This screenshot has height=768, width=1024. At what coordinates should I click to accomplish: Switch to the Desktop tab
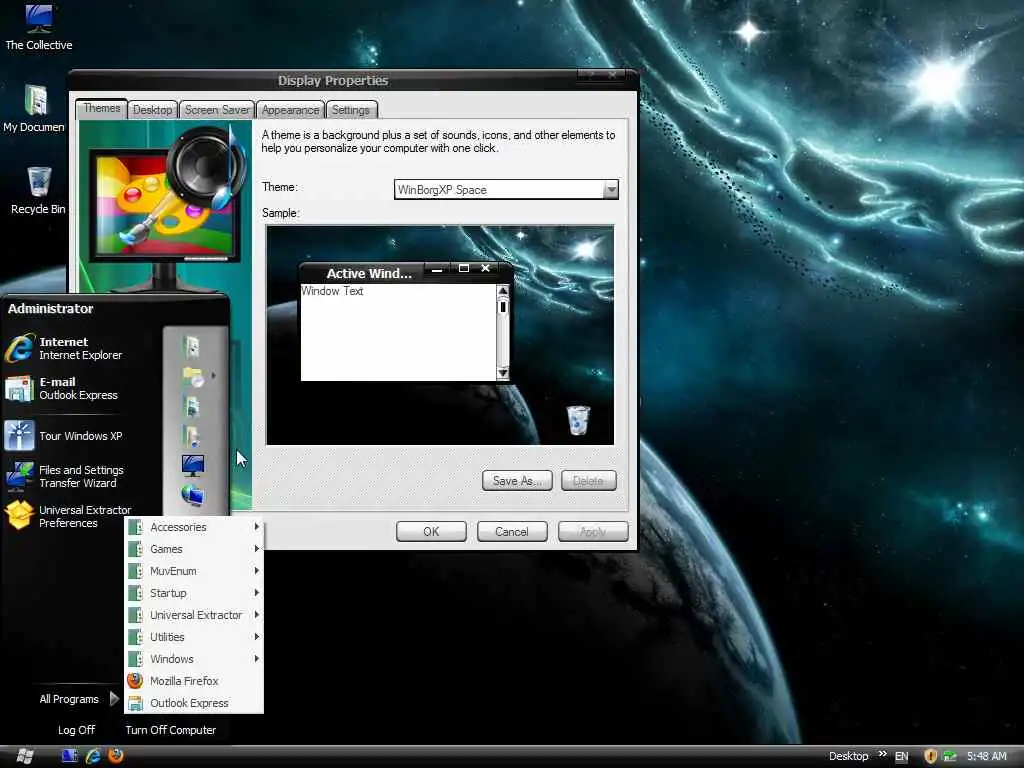(153, 110)
